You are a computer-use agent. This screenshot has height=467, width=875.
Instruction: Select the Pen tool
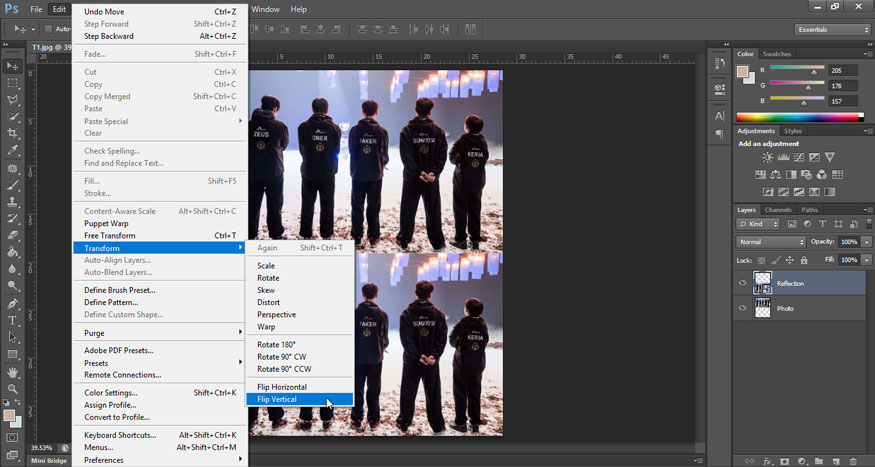click(13, 303)
